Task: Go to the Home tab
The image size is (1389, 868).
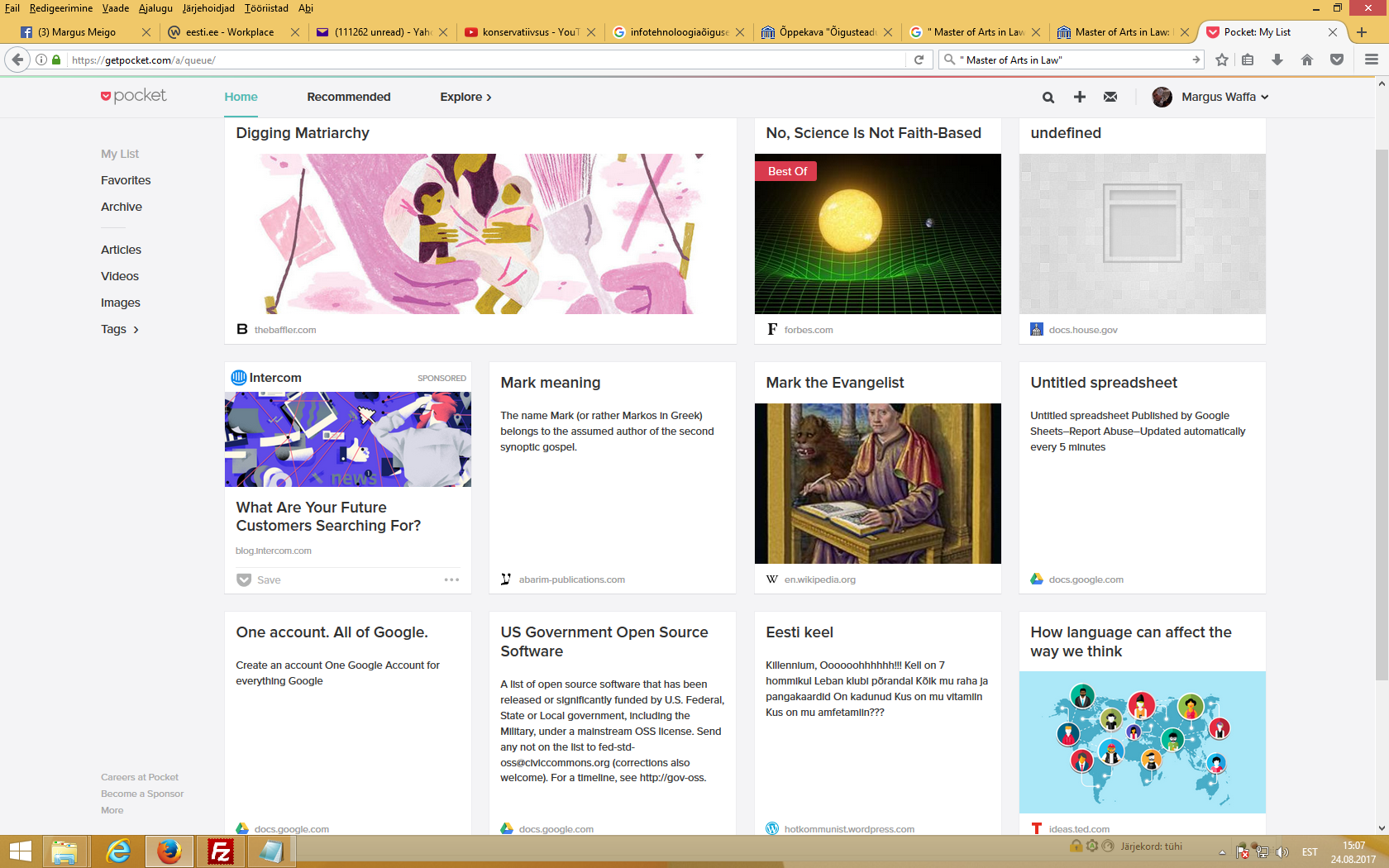Action: pos(241,97)
